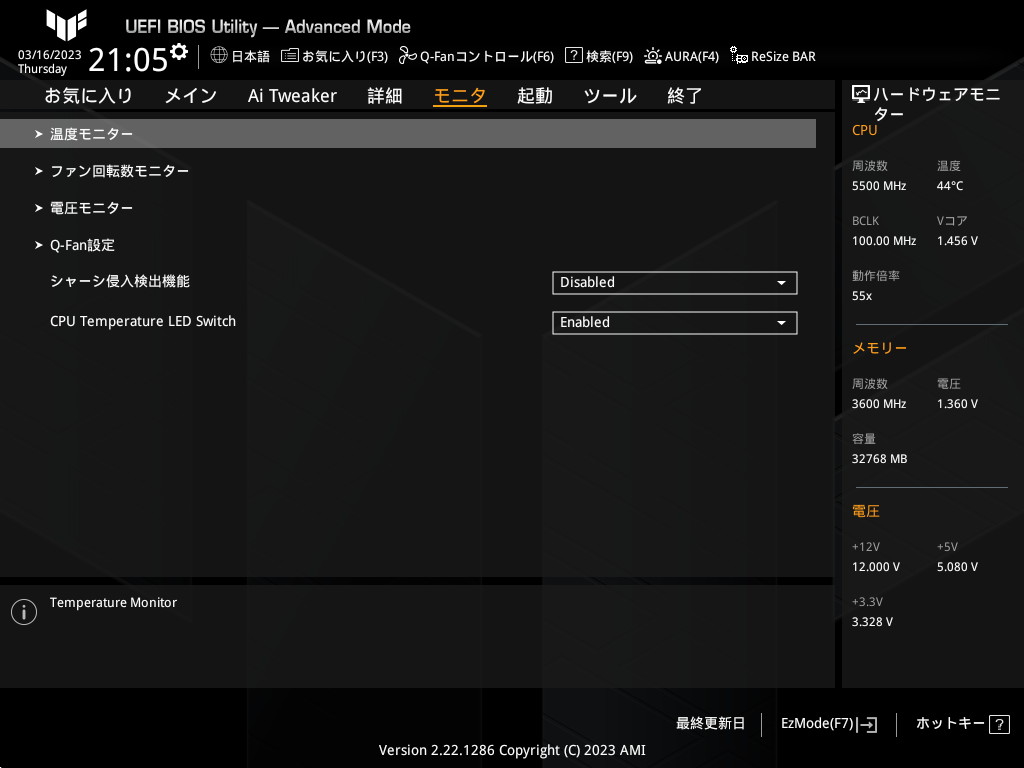Click memory voltage 1.360 V
The width and height of the screenshot is (1024, 768).
(957, 404)
